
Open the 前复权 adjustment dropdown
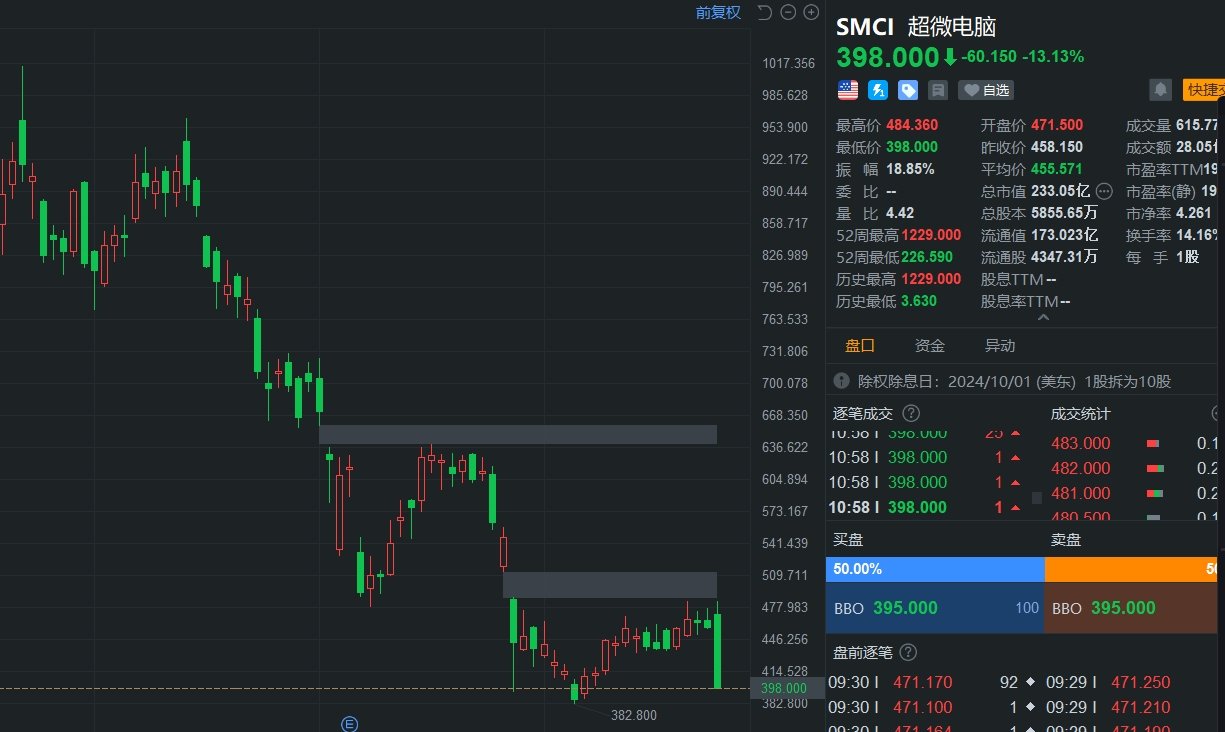coord(717,12)
